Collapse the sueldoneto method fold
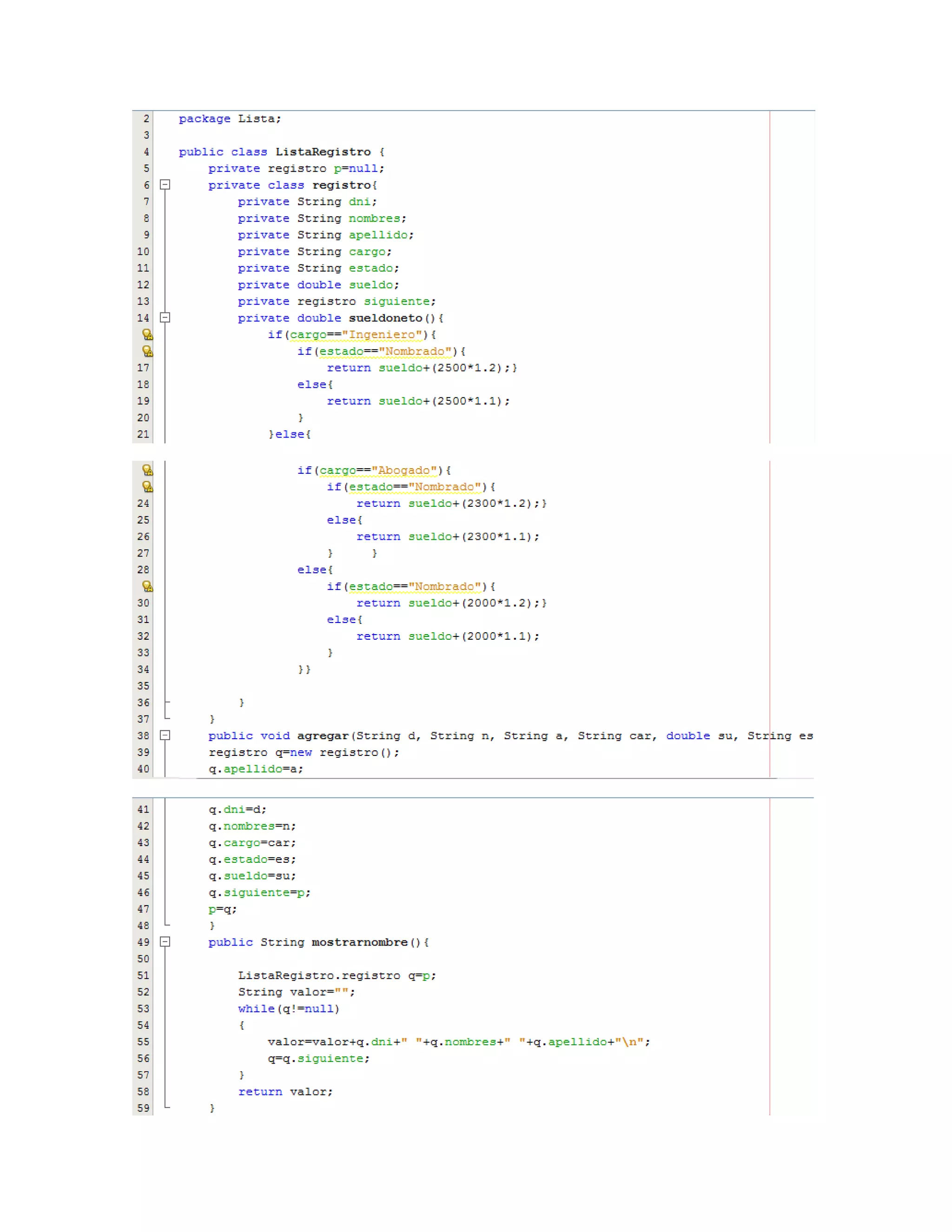The width and height of the screenshot is (952, 1232). click(165, 318)
